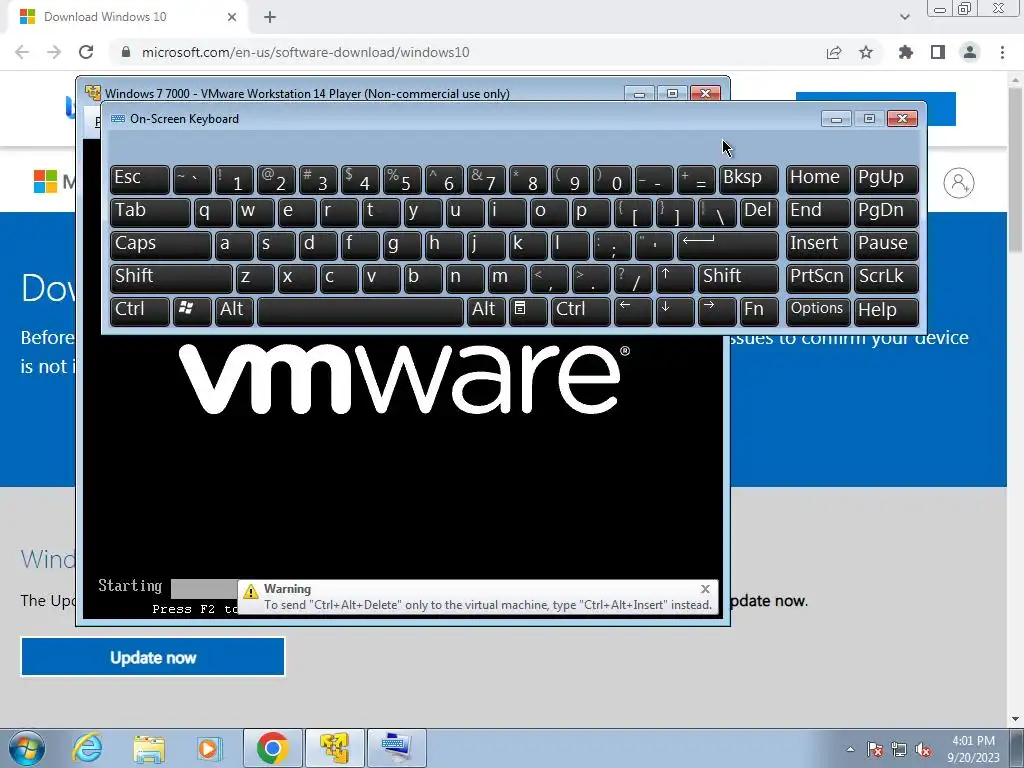Open Chrome side panel icon
1024x768 pixels.
pos(938,52)
